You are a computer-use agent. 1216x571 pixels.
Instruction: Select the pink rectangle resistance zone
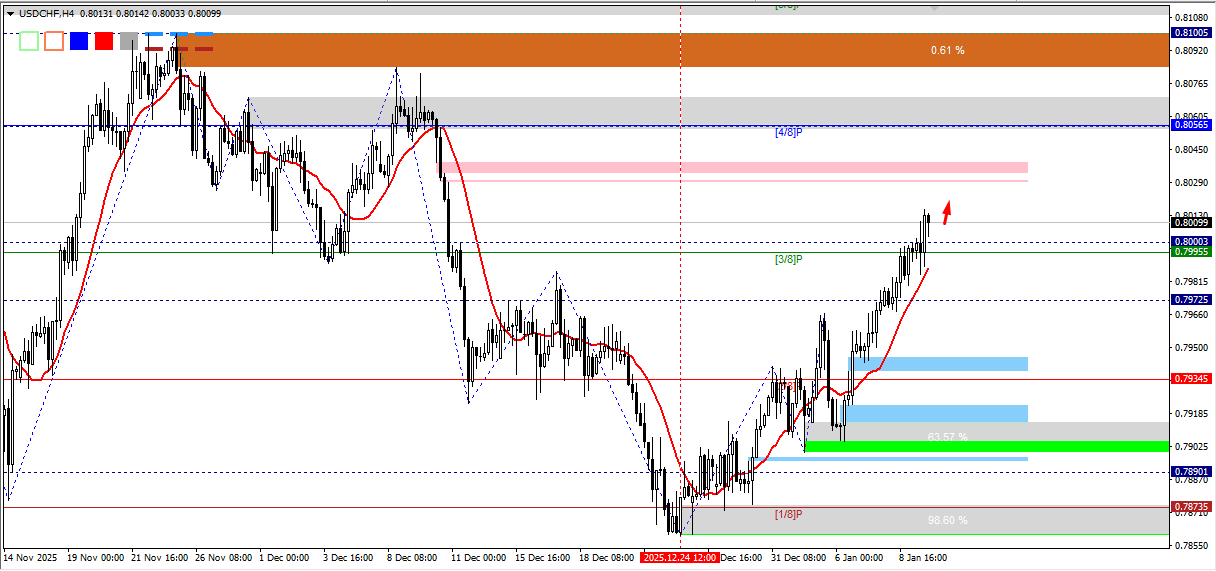click(734, 167)
